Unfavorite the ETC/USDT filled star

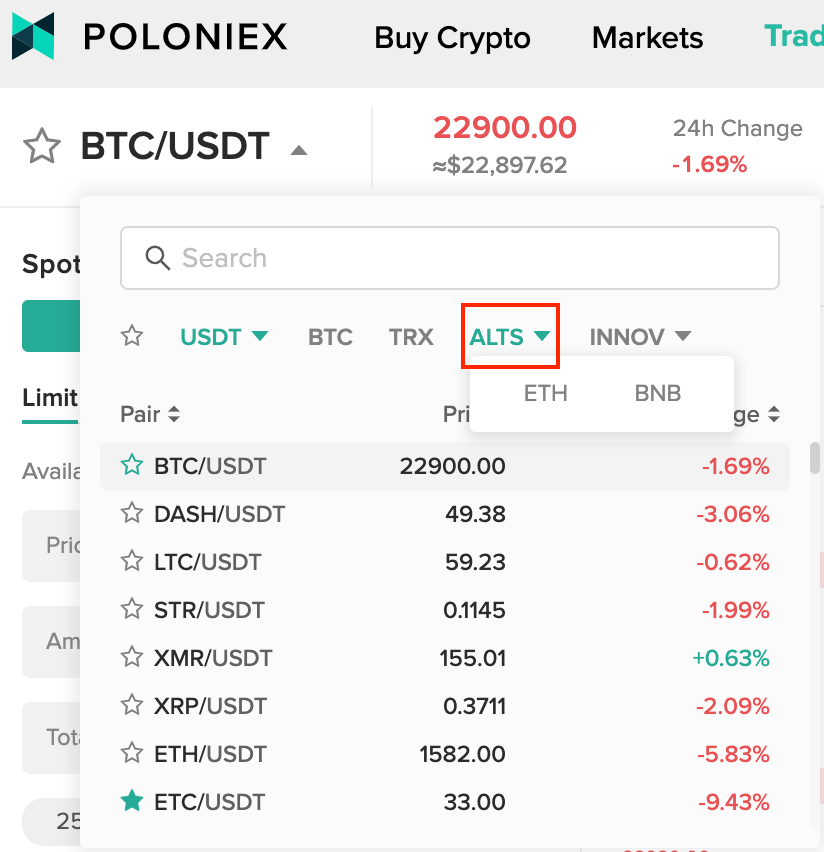coord(132,801)
